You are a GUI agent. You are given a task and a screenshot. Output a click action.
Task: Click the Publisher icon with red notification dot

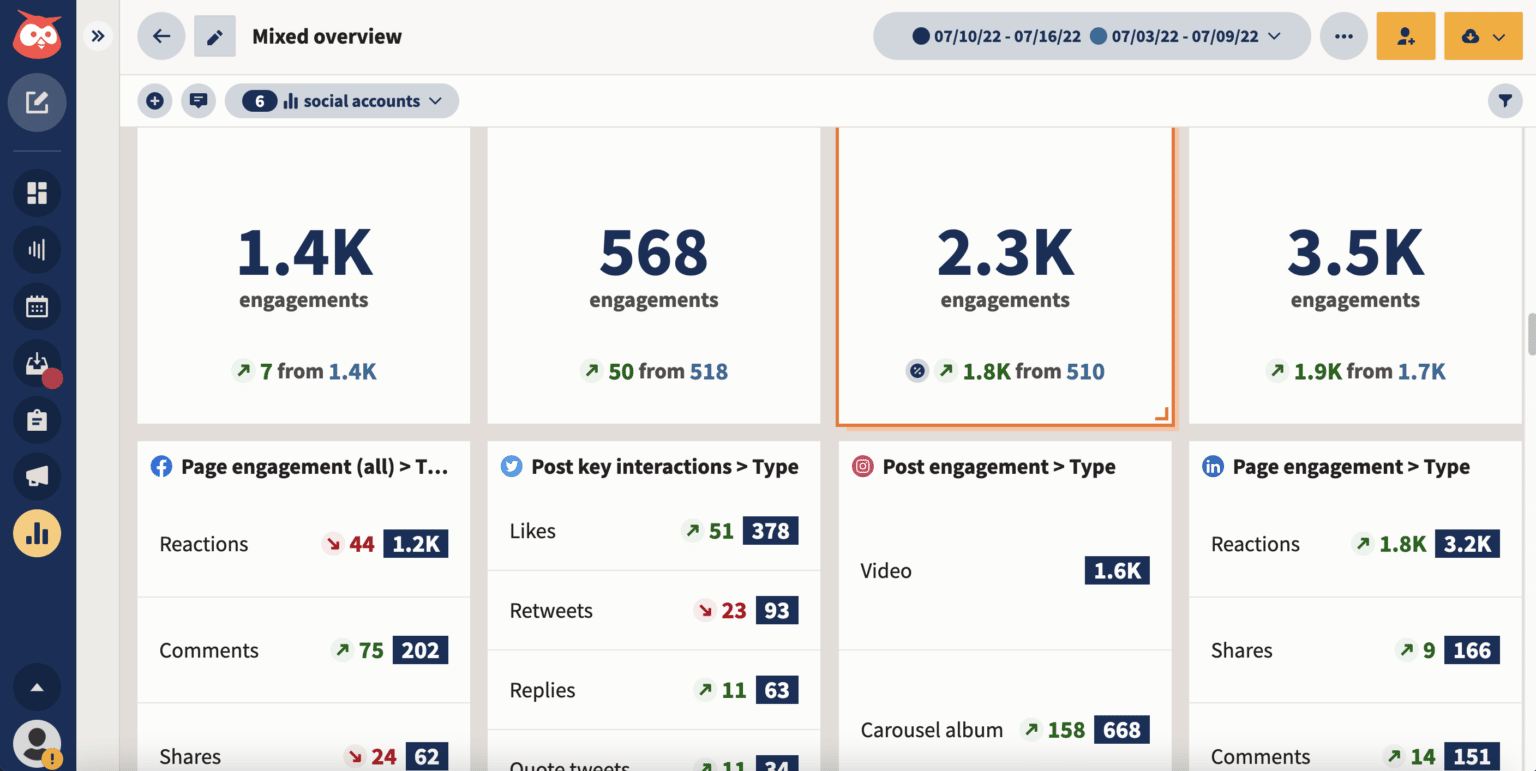tap(37, 363)
